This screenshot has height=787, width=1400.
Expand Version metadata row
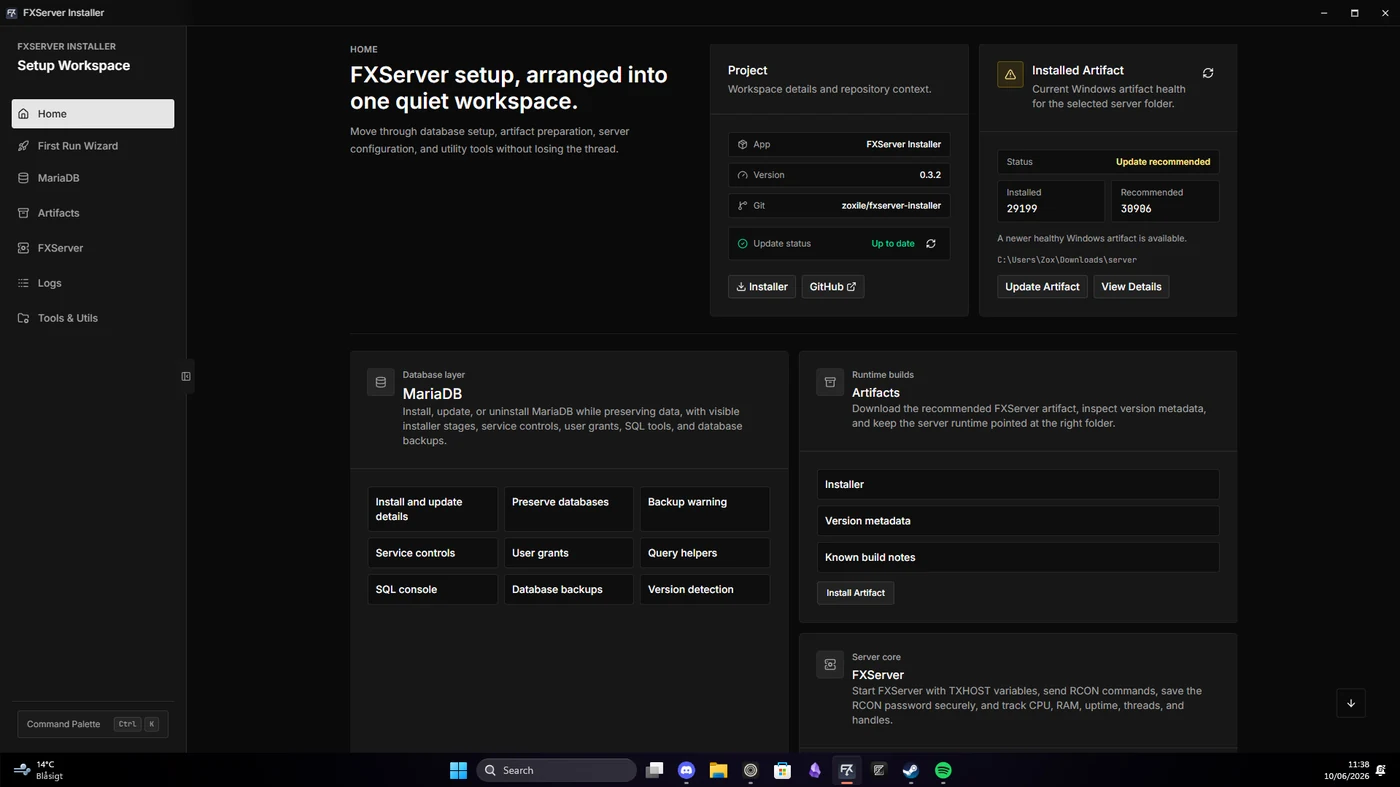(1018, 521)
